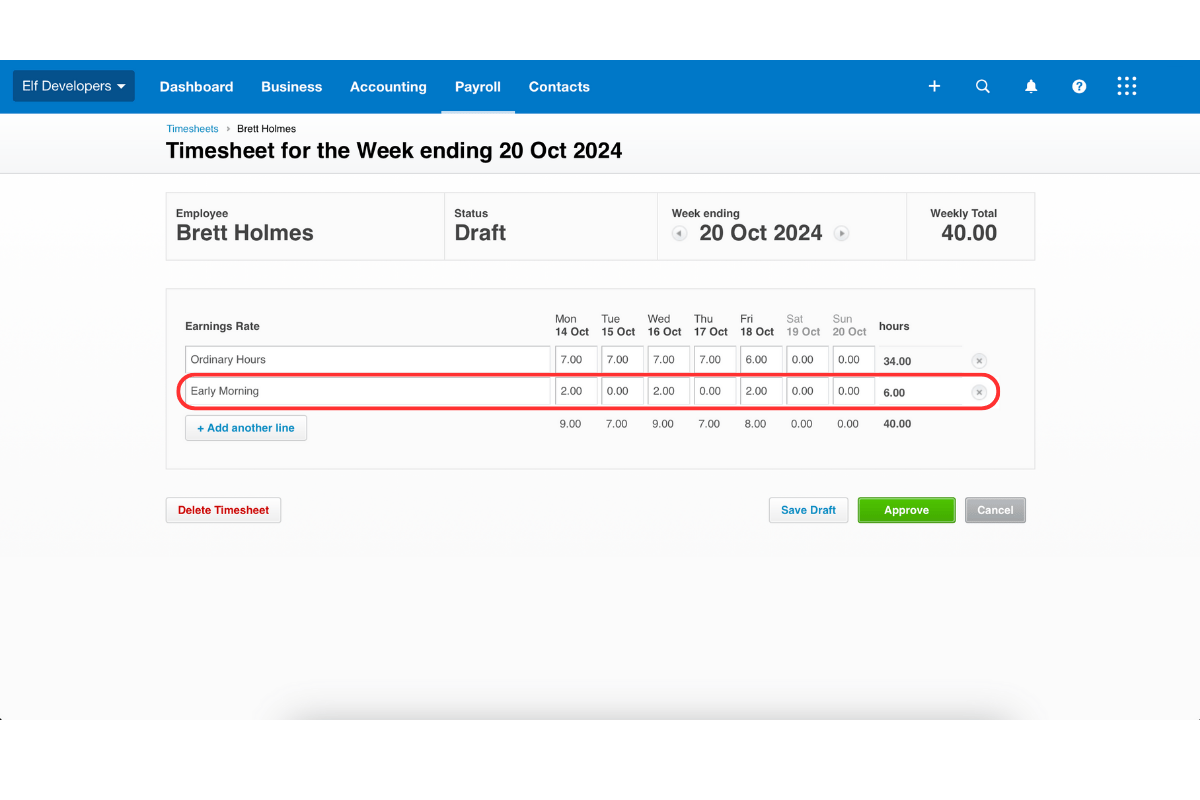
Task: Click the search magnifier icon
Action: click(x=982, y=86)
